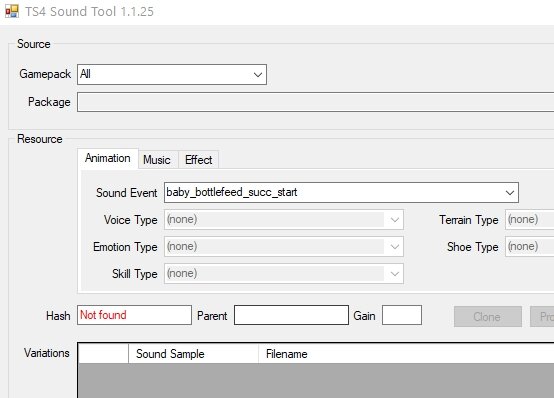Switch to the Music tab
This screenshot has height=398, width=554.
(x=157, y=160)
